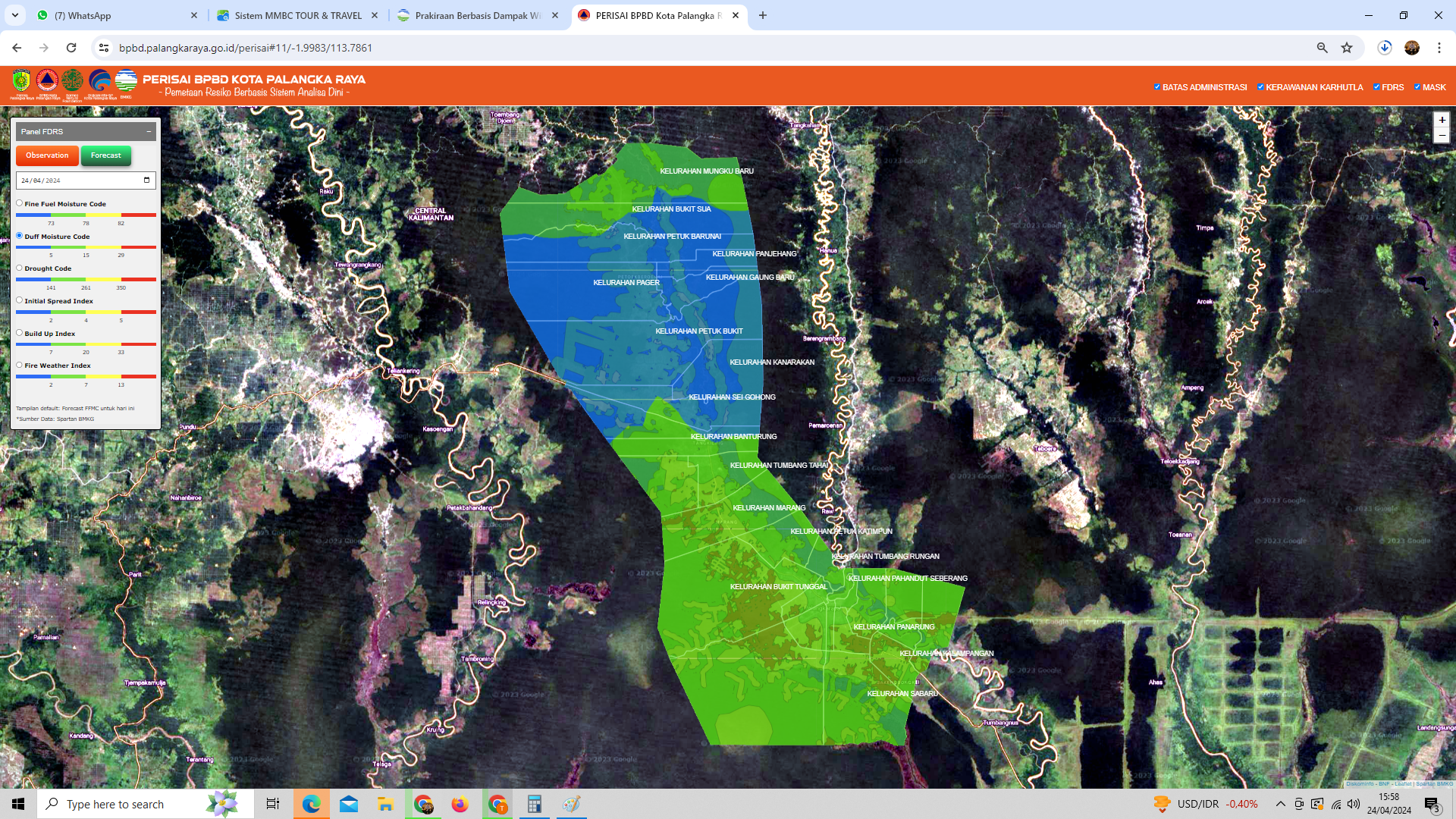This screenshot has height=819, width=1456.
Task: Click the date input field 24/04/2024
Action: pyautogui.click(x=86, y=180)
